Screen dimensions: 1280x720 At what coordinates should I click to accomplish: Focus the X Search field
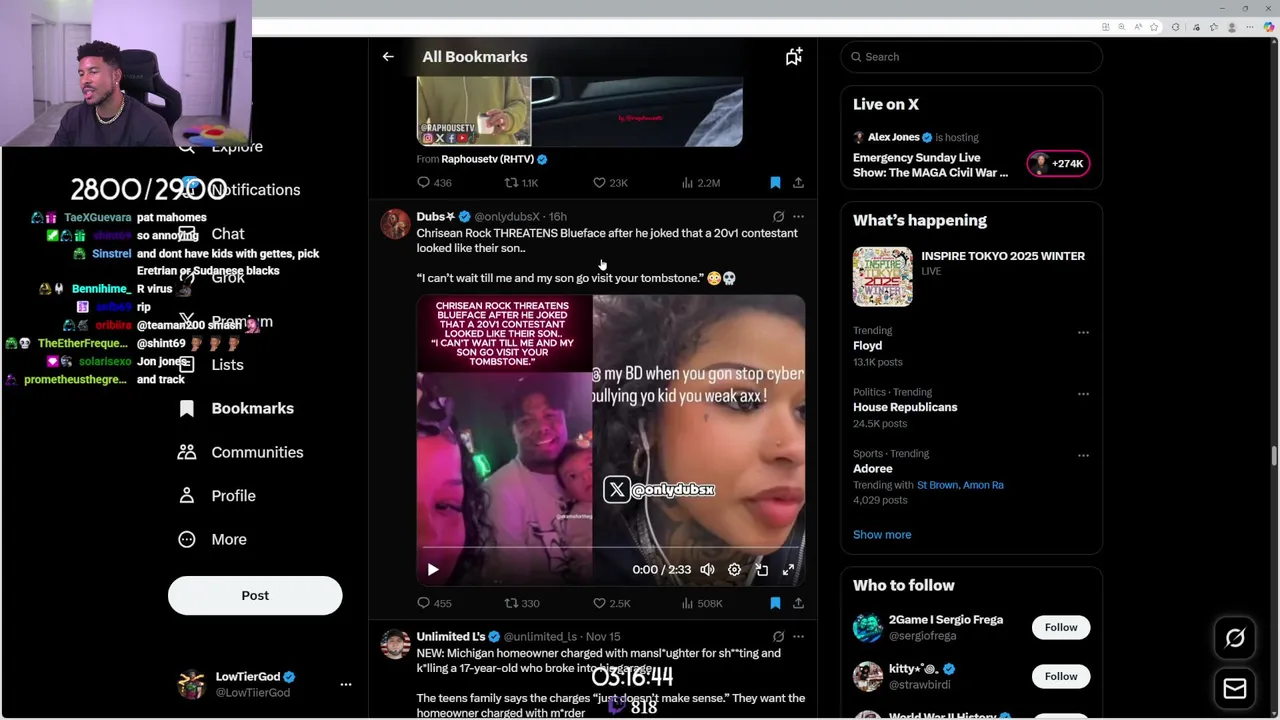click(x=971, y=57)
